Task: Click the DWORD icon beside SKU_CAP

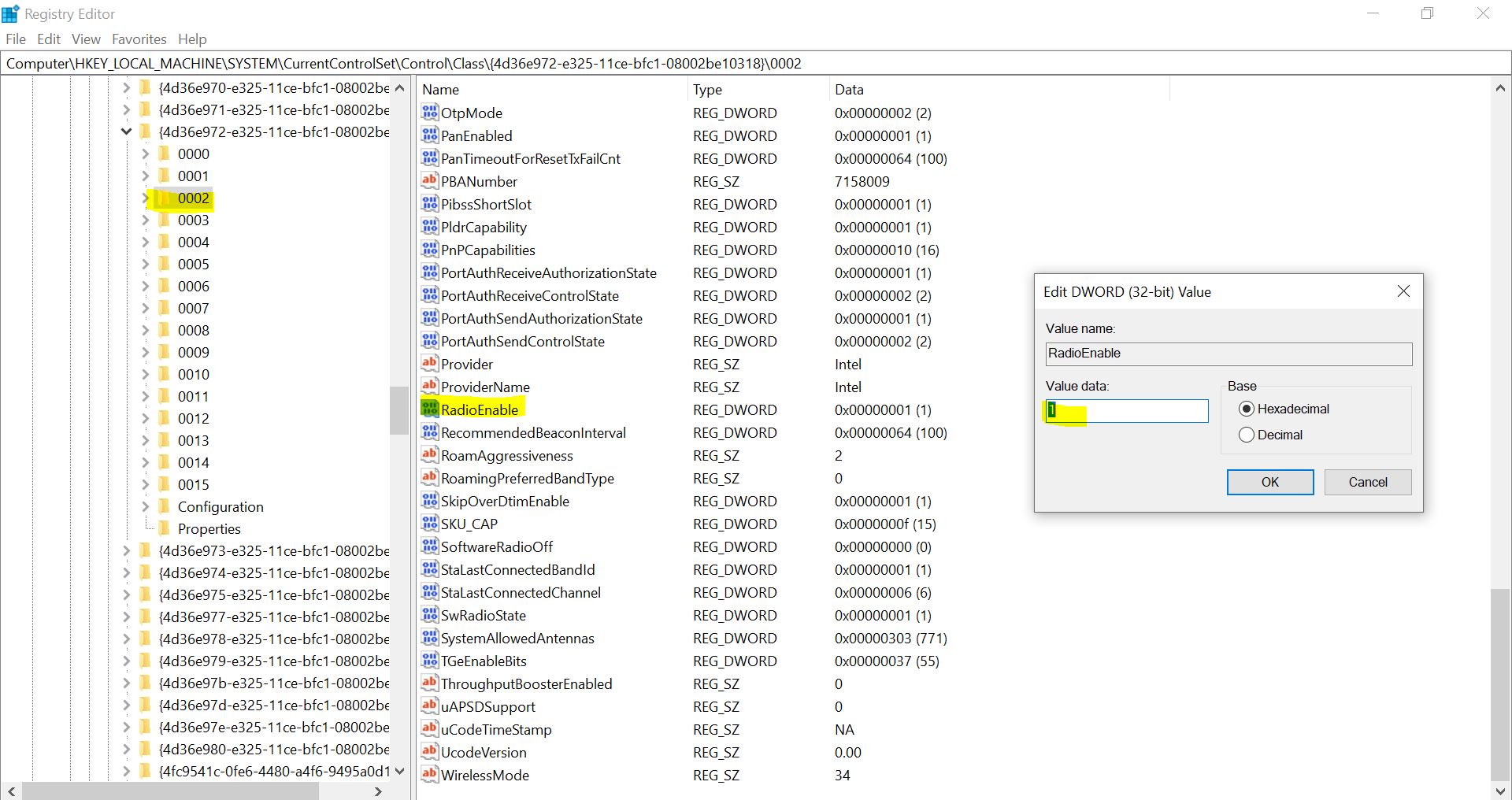Action: pyautogui.click(x=429, y=523)
